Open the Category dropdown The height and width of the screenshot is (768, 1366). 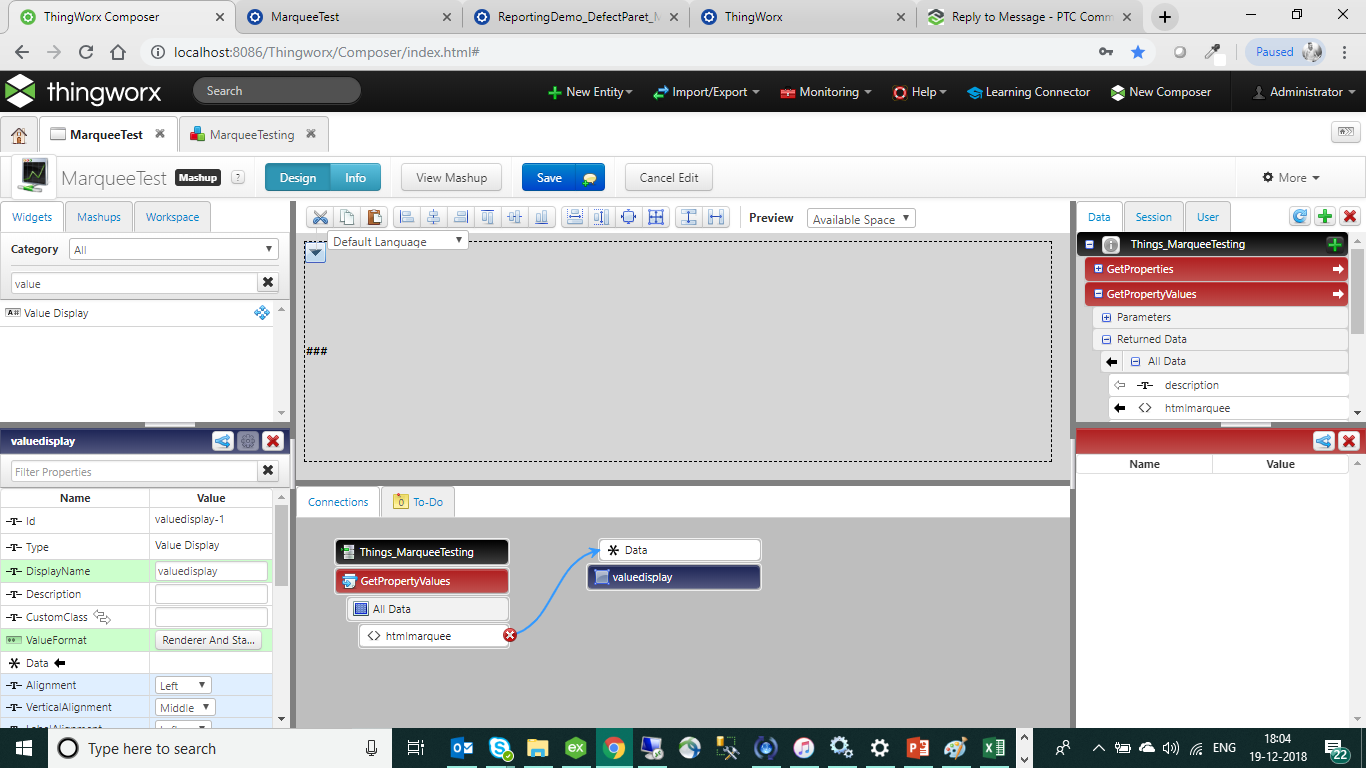pos(174,249)
